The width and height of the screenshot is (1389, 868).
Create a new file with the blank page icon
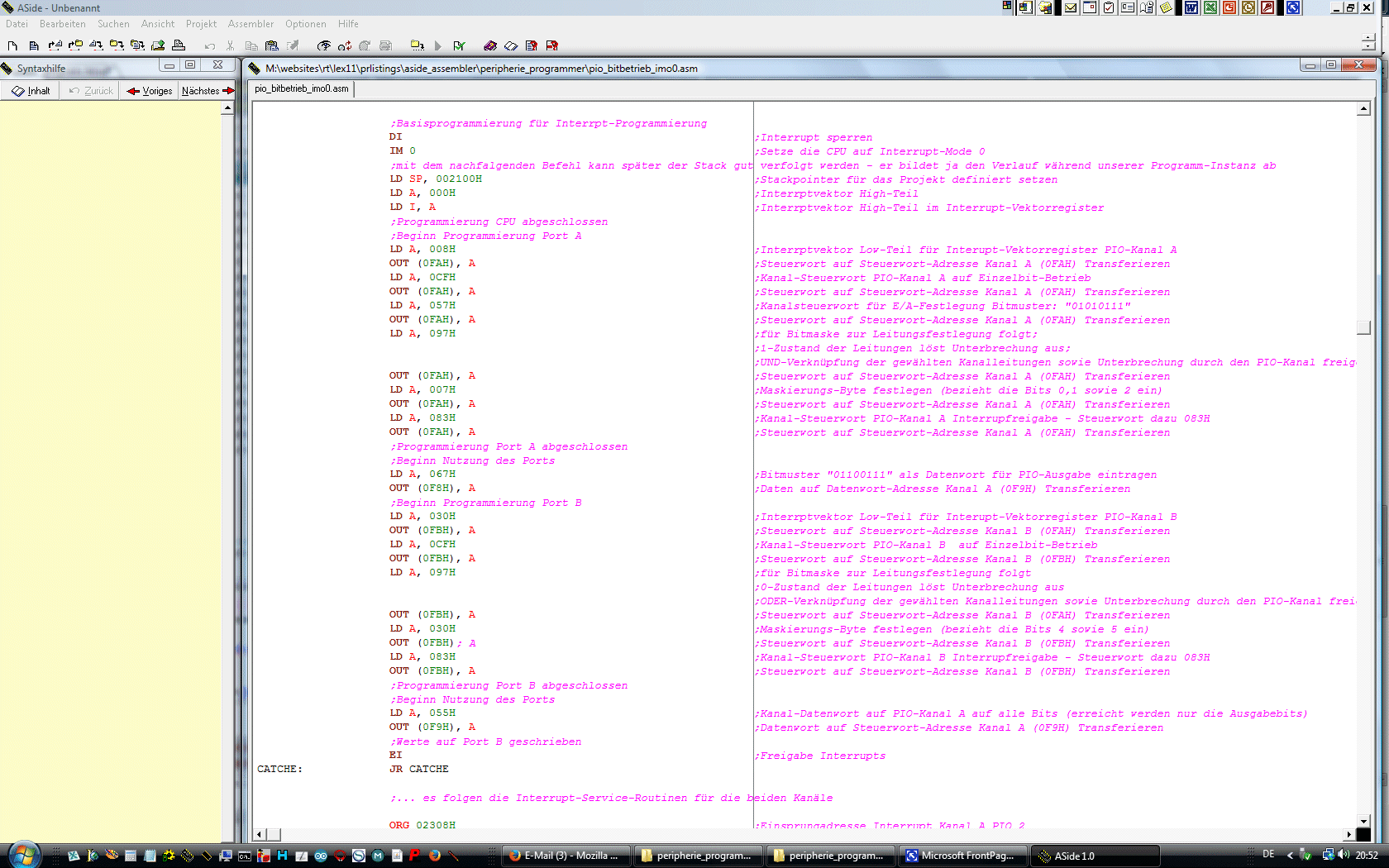coord(12,45)
